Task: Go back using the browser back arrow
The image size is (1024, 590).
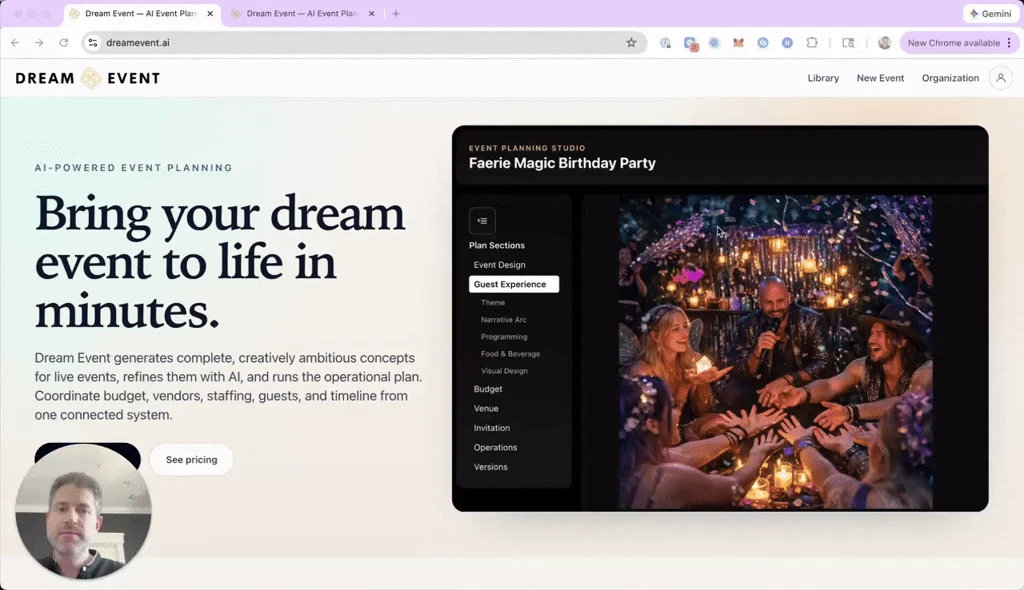Action: coord(15,42)
